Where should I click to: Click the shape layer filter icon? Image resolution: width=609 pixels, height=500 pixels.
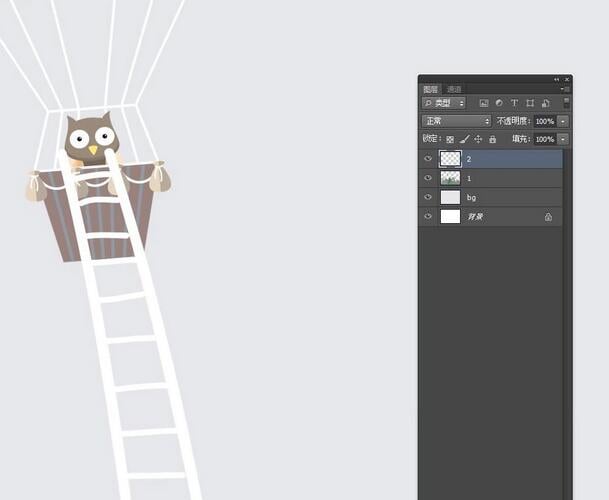pos(529,103)
